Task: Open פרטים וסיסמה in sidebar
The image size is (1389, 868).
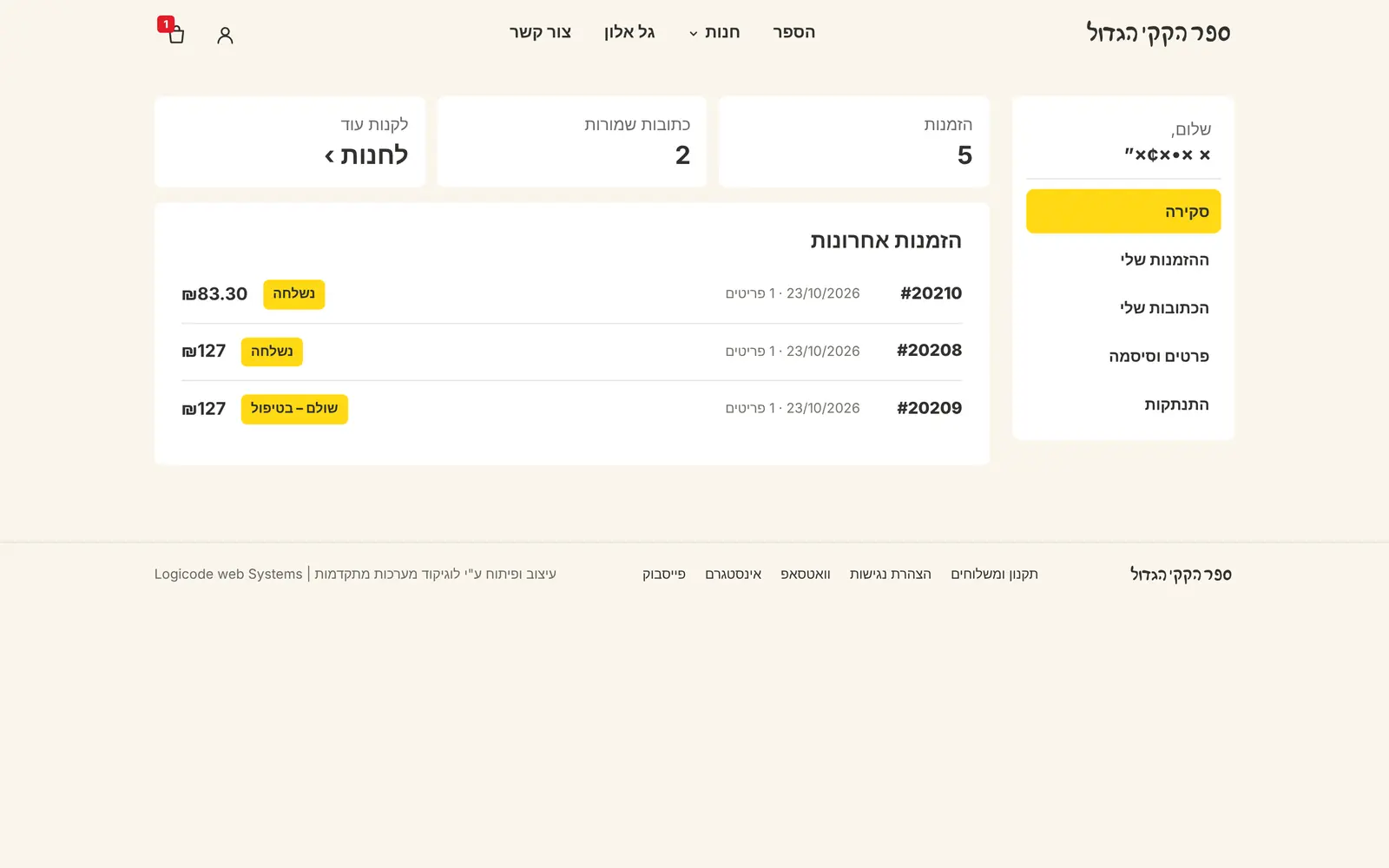Action: pyautogui.click(x=1123, y=356)
